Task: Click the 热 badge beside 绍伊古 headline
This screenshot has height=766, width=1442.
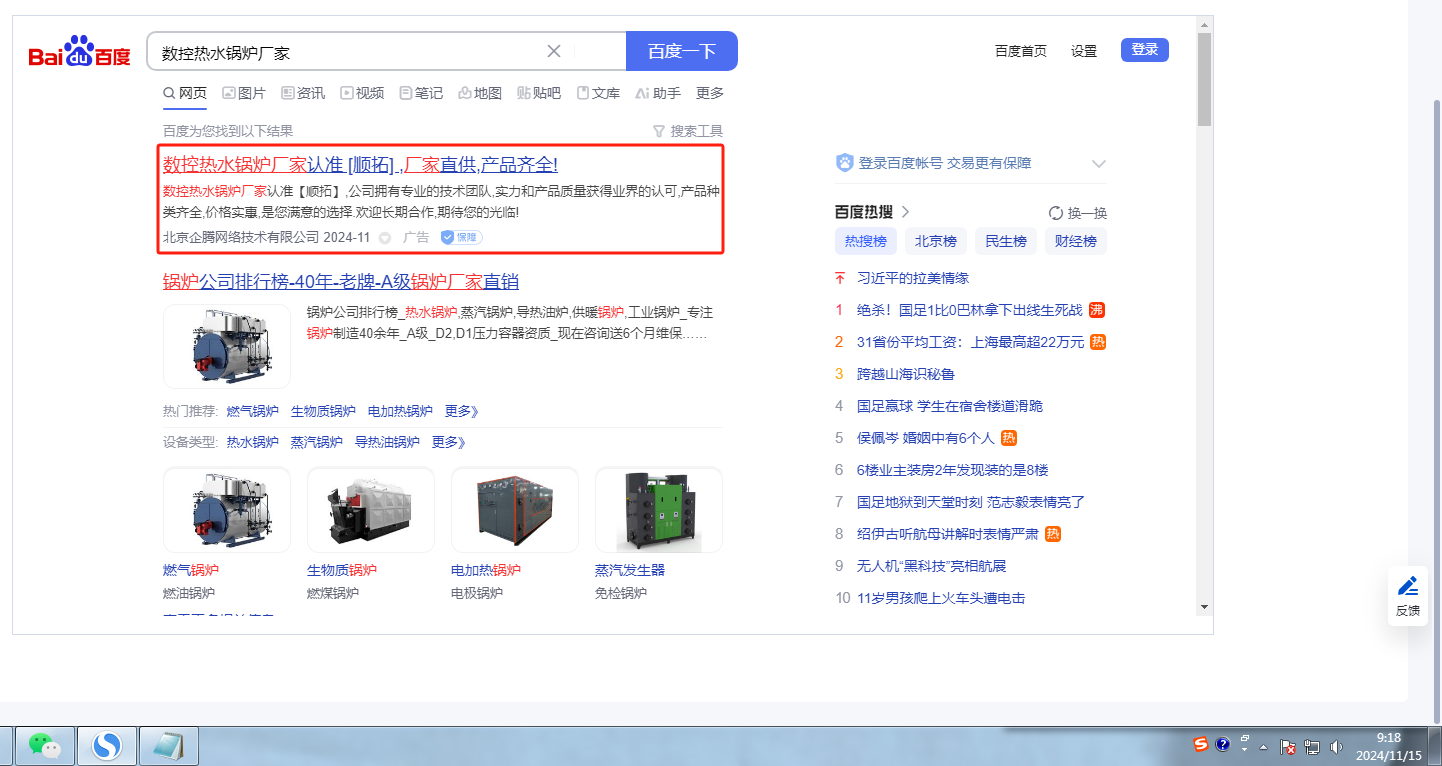Action: [1053, 534]
